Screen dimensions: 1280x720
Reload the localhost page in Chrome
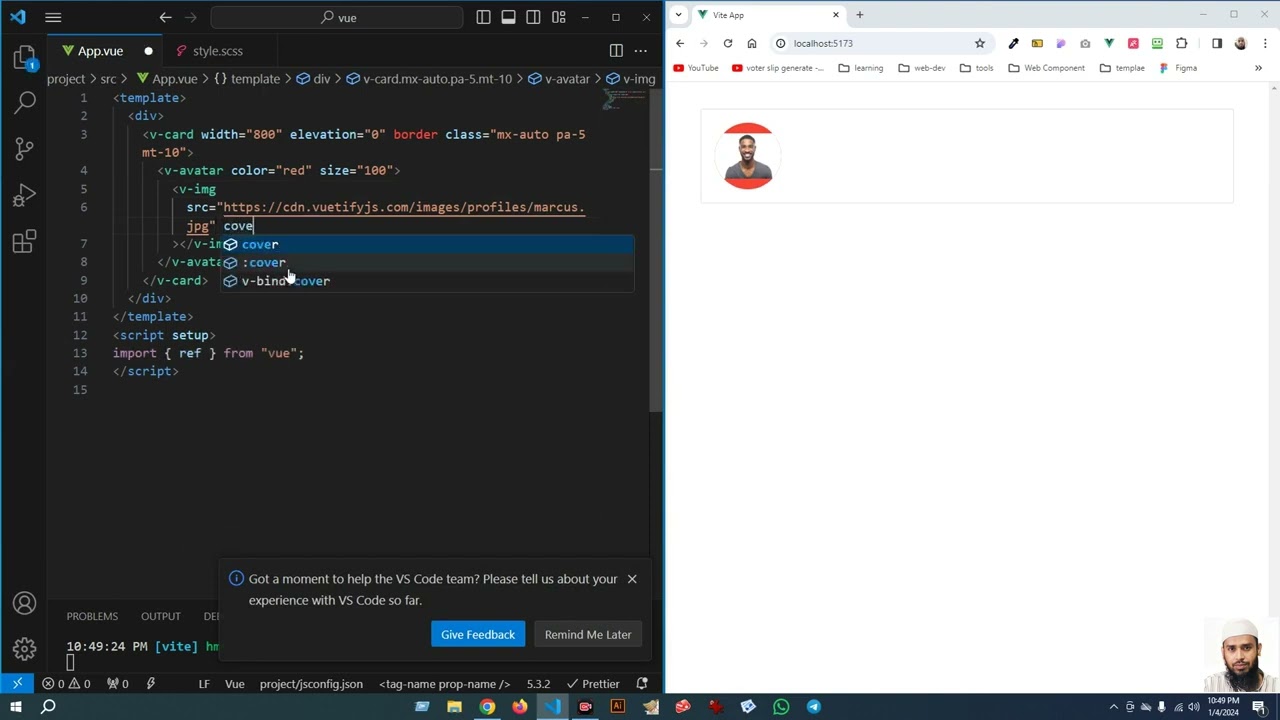point(728,43)
